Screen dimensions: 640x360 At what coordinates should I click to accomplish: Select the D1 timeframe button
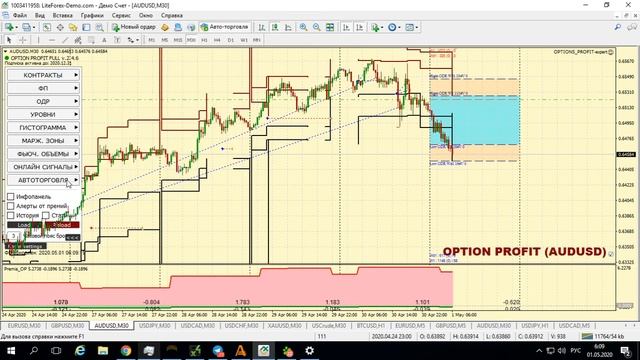coord(231,40)
